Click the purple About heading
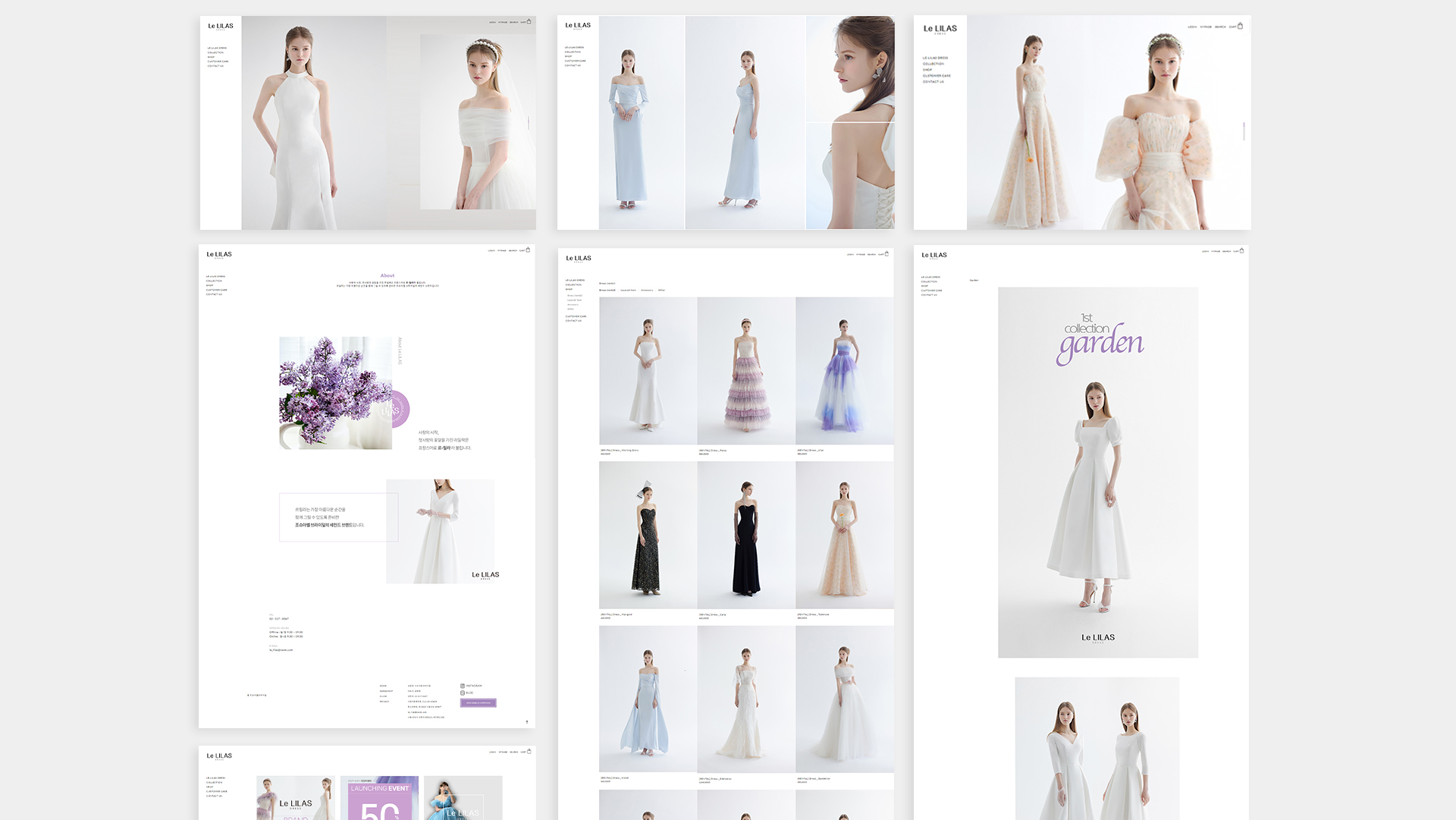Viewport: 1456px width, 820px height. (x=388, y=275)
